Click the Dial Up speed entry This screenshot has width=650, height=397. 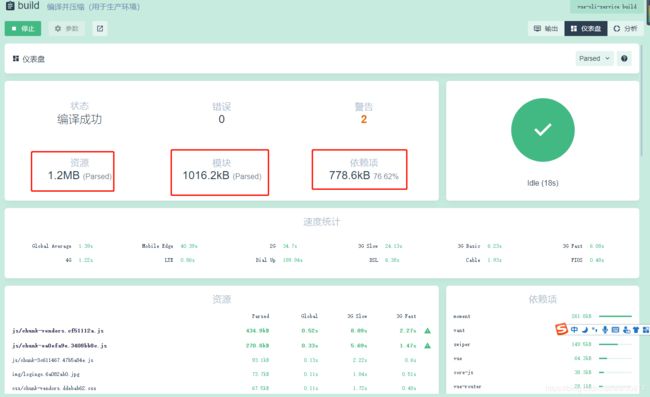(279, 260)
